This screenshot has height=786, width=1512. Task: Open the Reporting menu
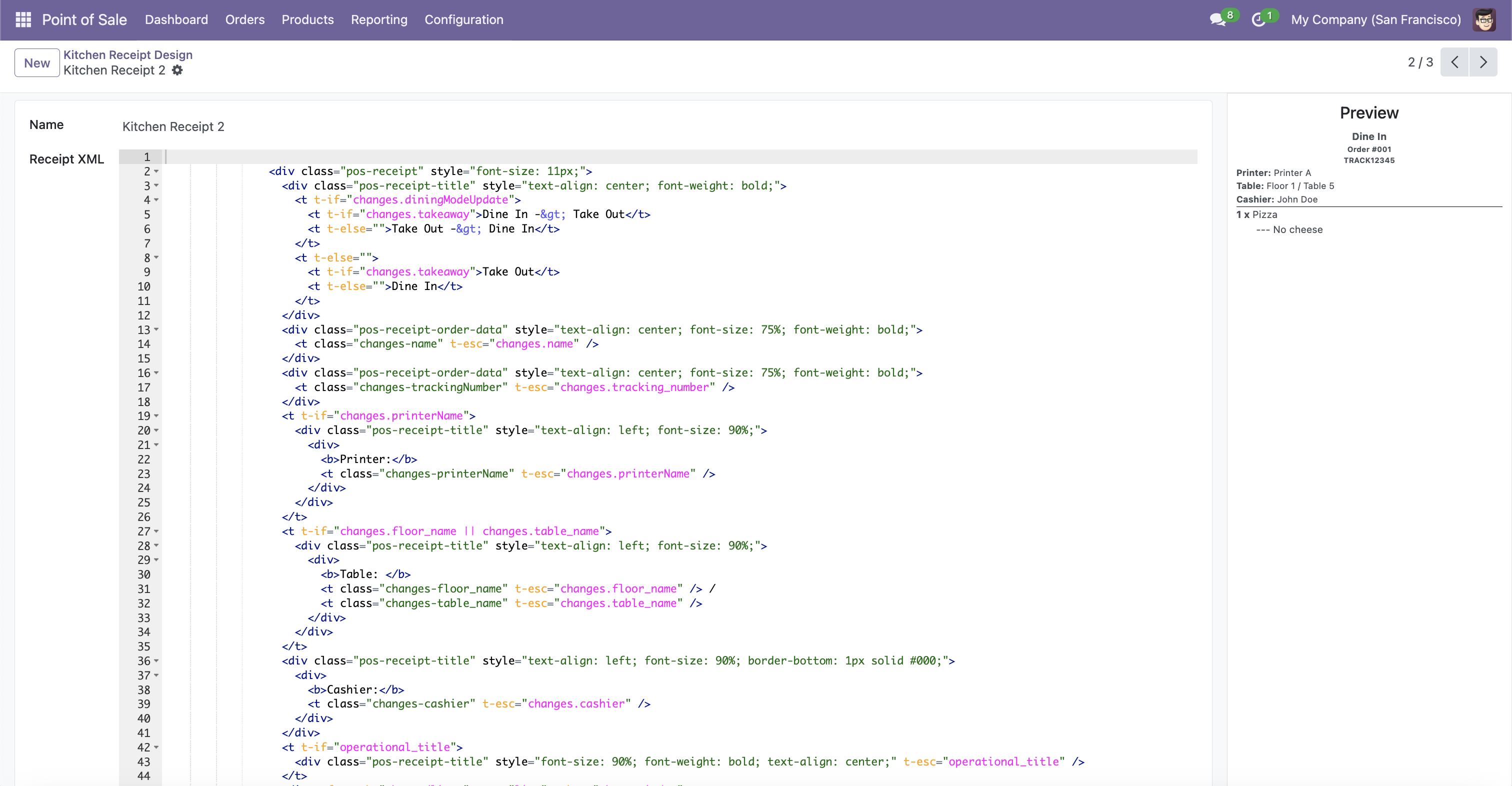(379, 20)
